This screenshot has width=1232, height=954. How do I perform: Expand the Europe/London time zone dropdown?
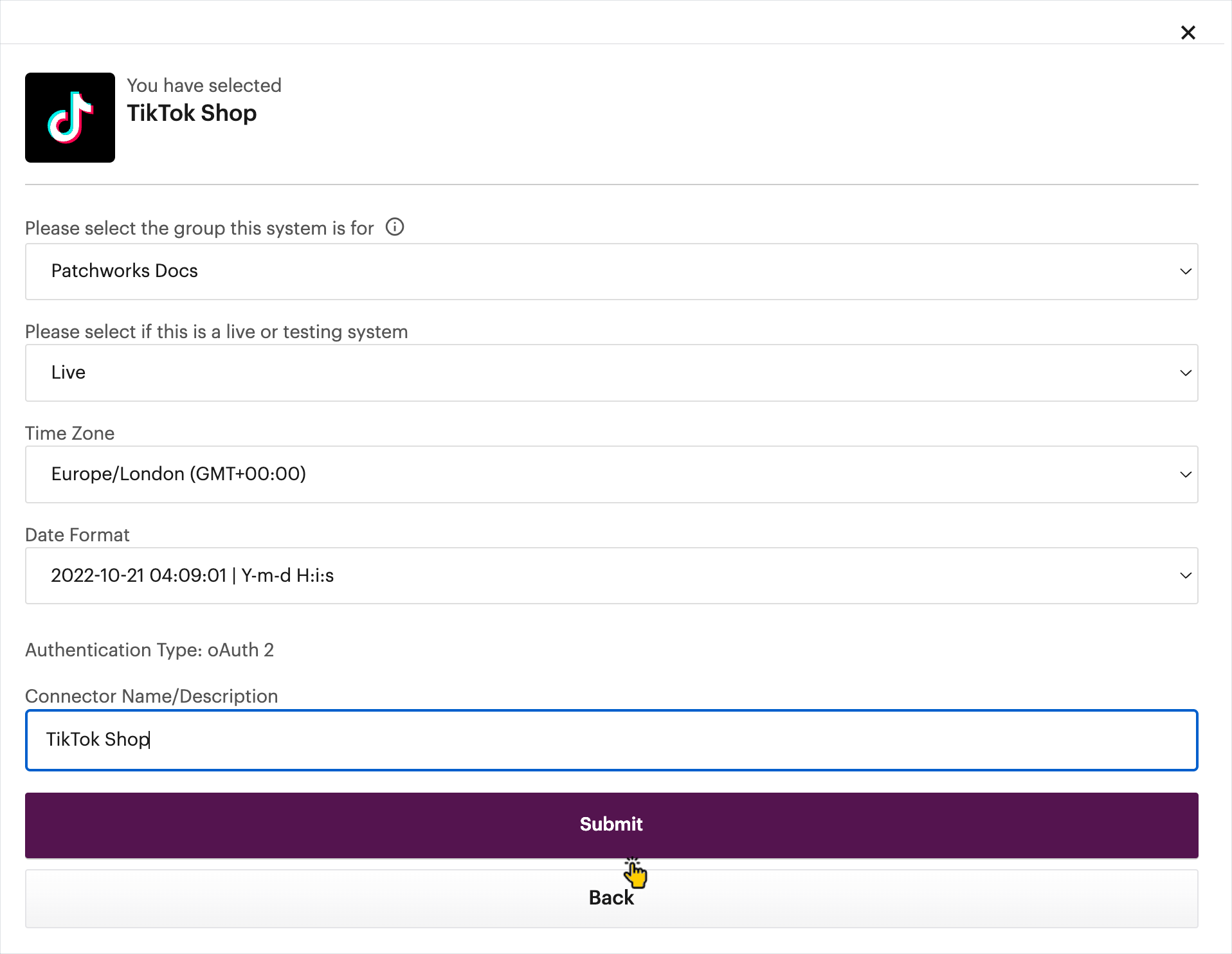[611, 474]
